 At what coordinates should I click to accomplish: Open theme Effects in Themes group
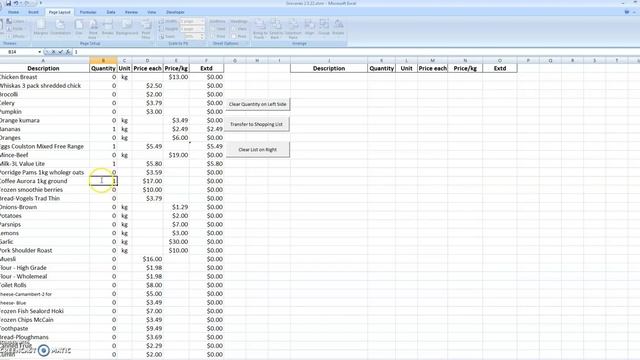point(16,36)
